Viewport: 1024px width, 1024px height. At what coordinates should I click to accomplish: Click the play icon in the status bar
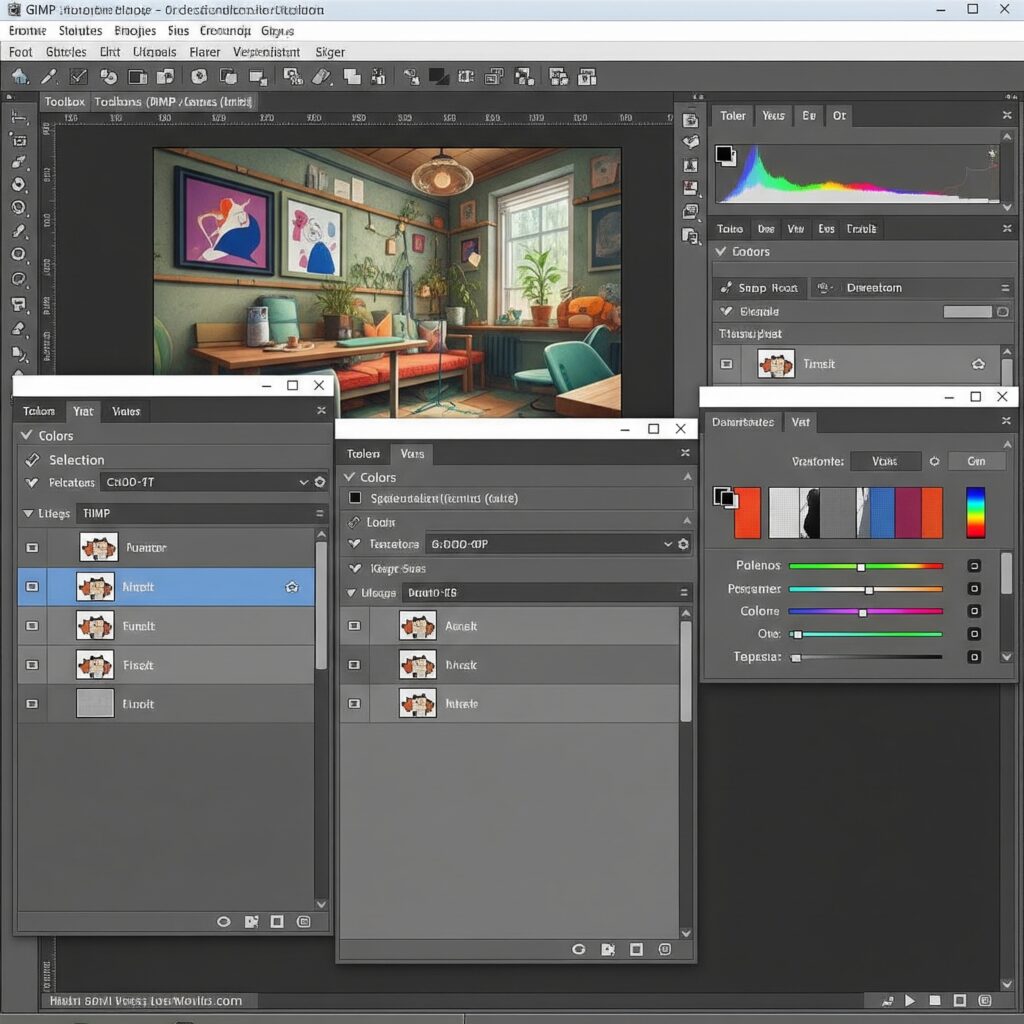click(910, 1000)
